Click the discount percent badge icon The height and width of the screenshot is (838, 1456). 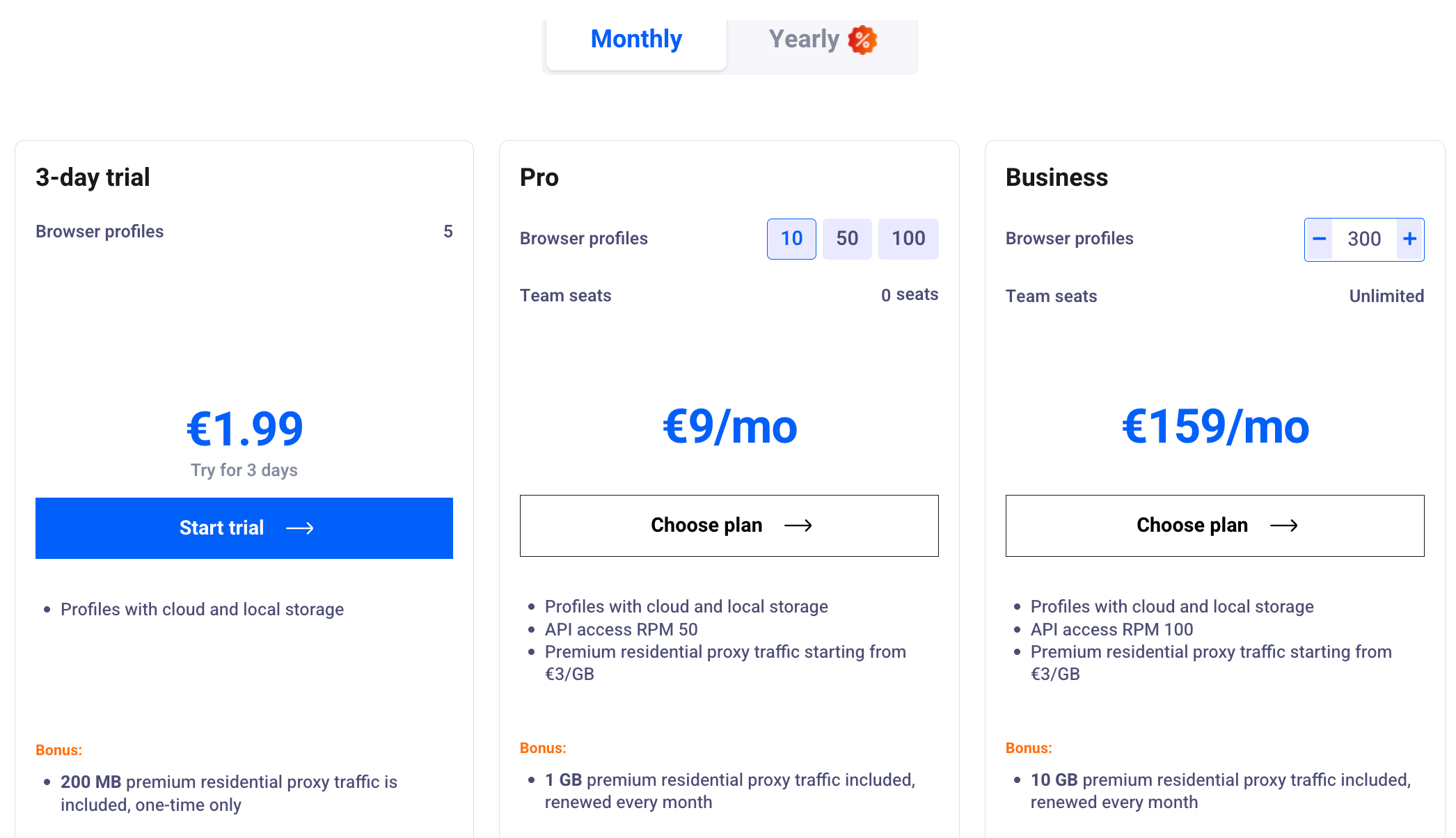pos(862,40)
